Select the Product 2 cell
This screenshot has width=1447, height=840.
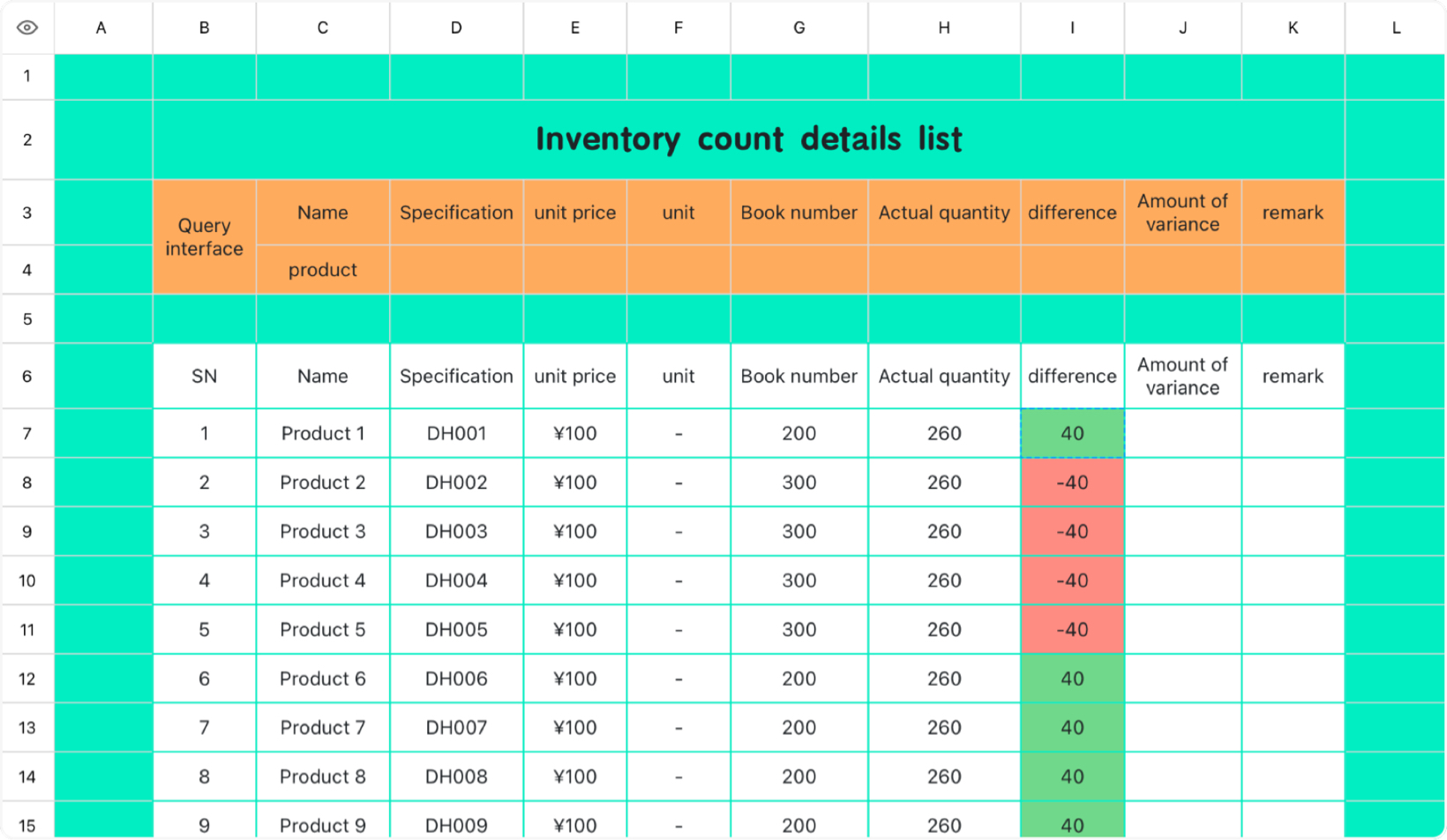click(x=323, y=483)
